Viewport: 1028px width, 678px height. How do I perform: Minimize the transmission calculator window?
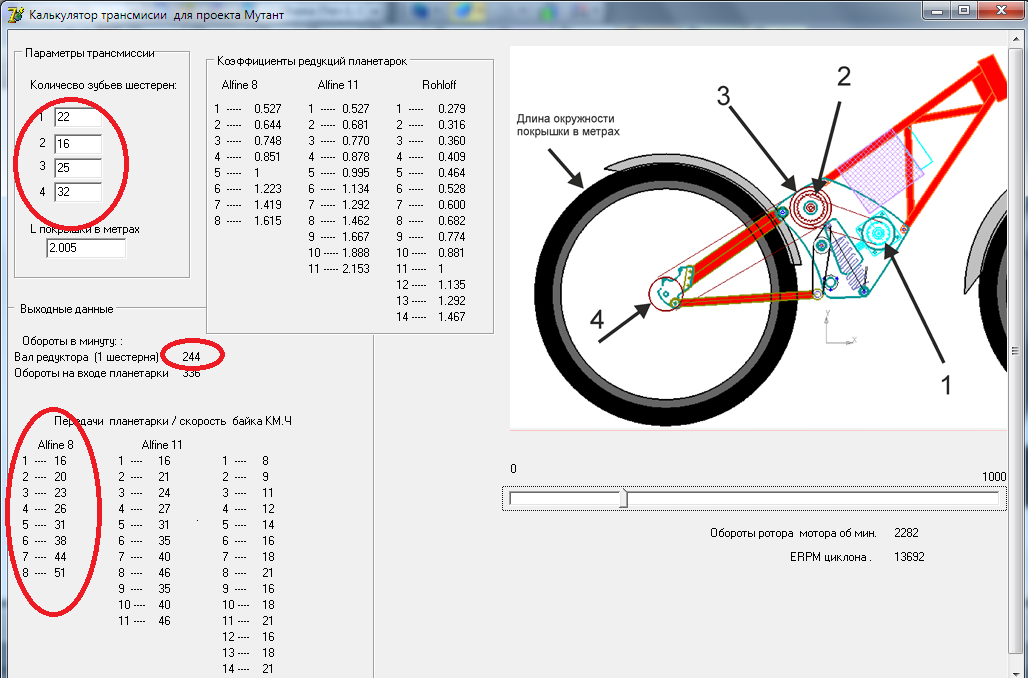click(937, 10)
